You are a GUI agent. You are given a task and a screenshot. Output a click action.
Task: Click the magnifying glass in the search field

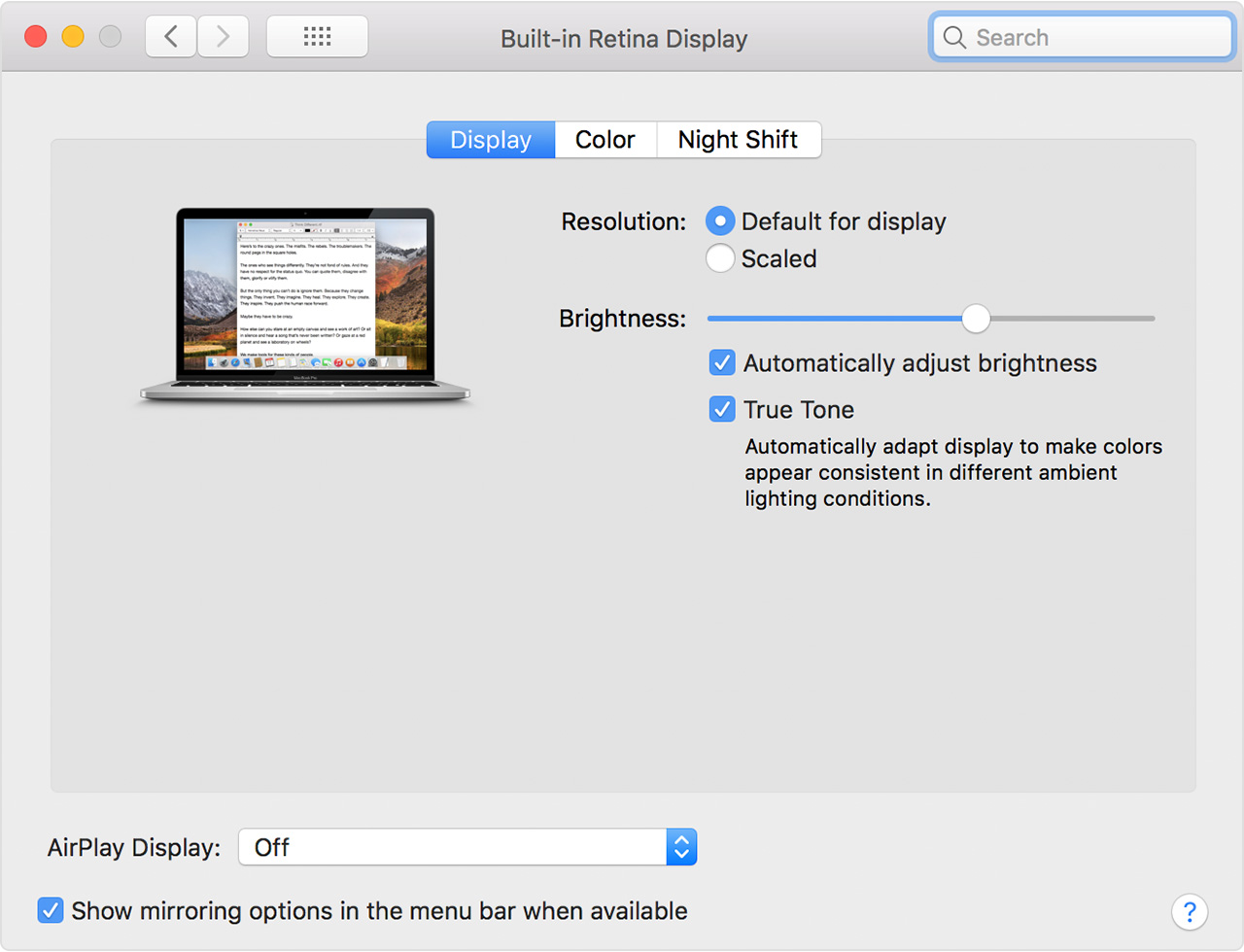click(953, 37)
